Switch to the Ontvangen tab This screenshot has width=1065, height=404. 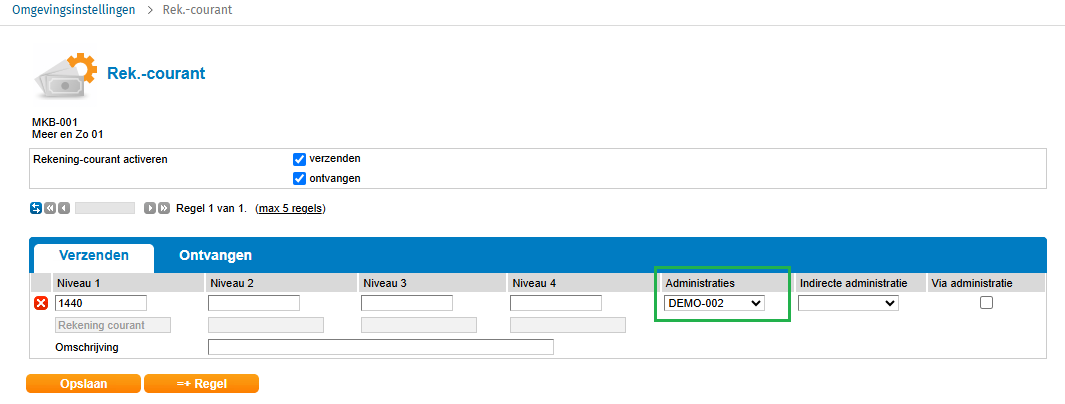click(x=215, y=256)
